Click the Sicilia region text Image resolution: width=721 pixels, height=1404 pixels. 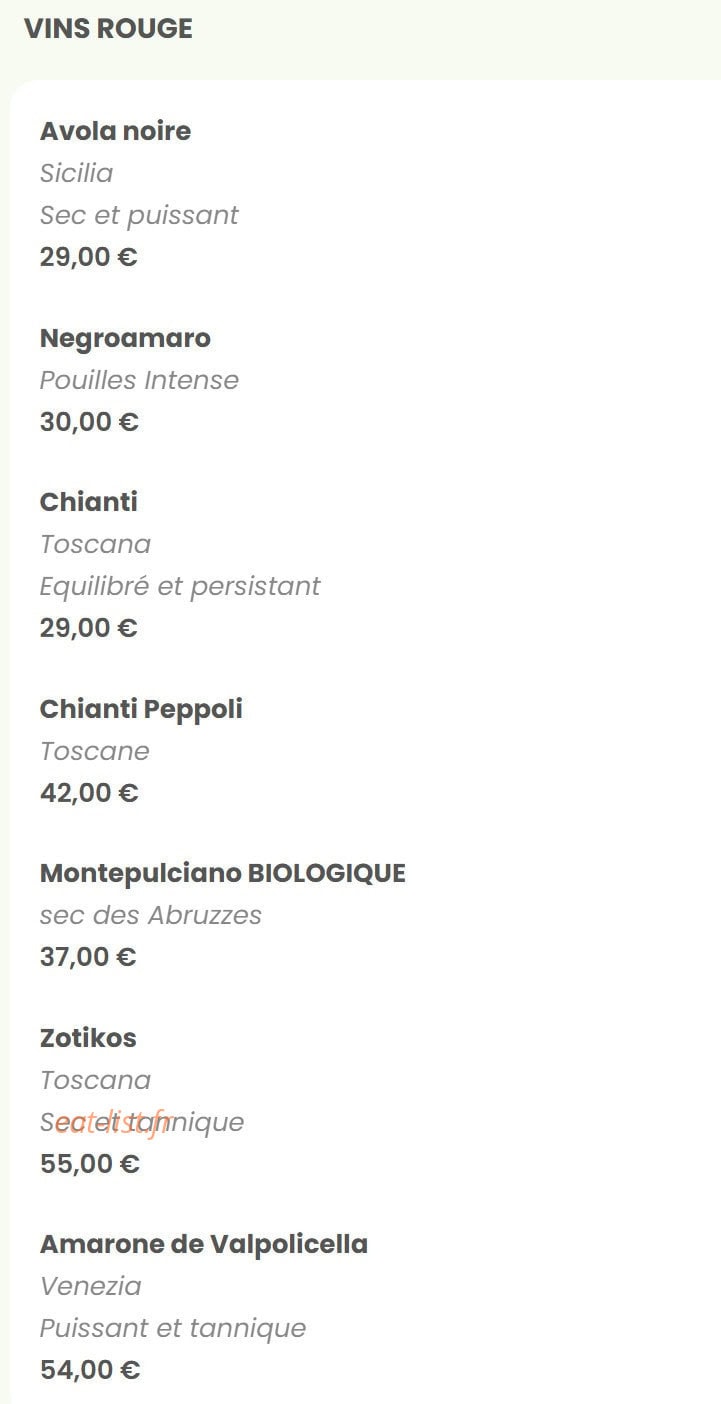(76, 173)
